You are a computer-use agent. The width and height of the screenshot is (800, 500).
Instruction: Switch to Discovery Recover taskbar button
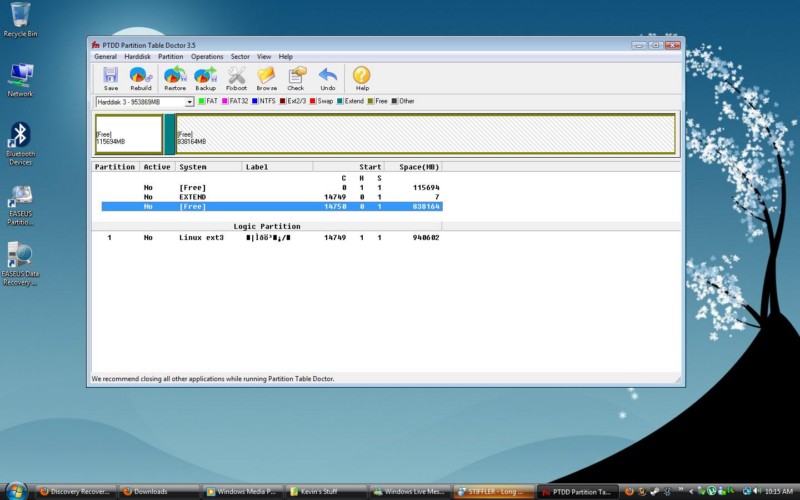(76, 492)
